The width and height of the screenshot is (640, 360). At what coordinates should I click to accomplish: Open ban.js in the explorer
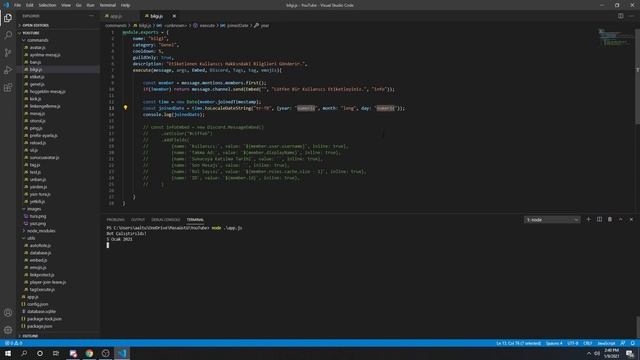coord(35,62)
